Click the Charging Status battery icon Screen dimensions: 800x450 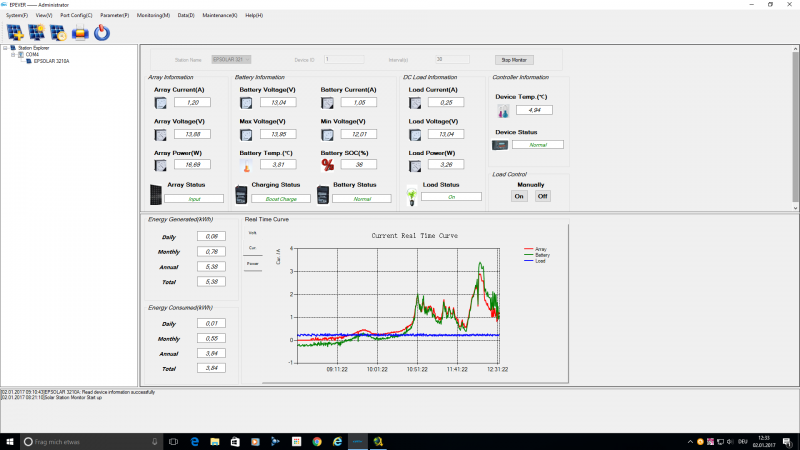coord(241,195)
